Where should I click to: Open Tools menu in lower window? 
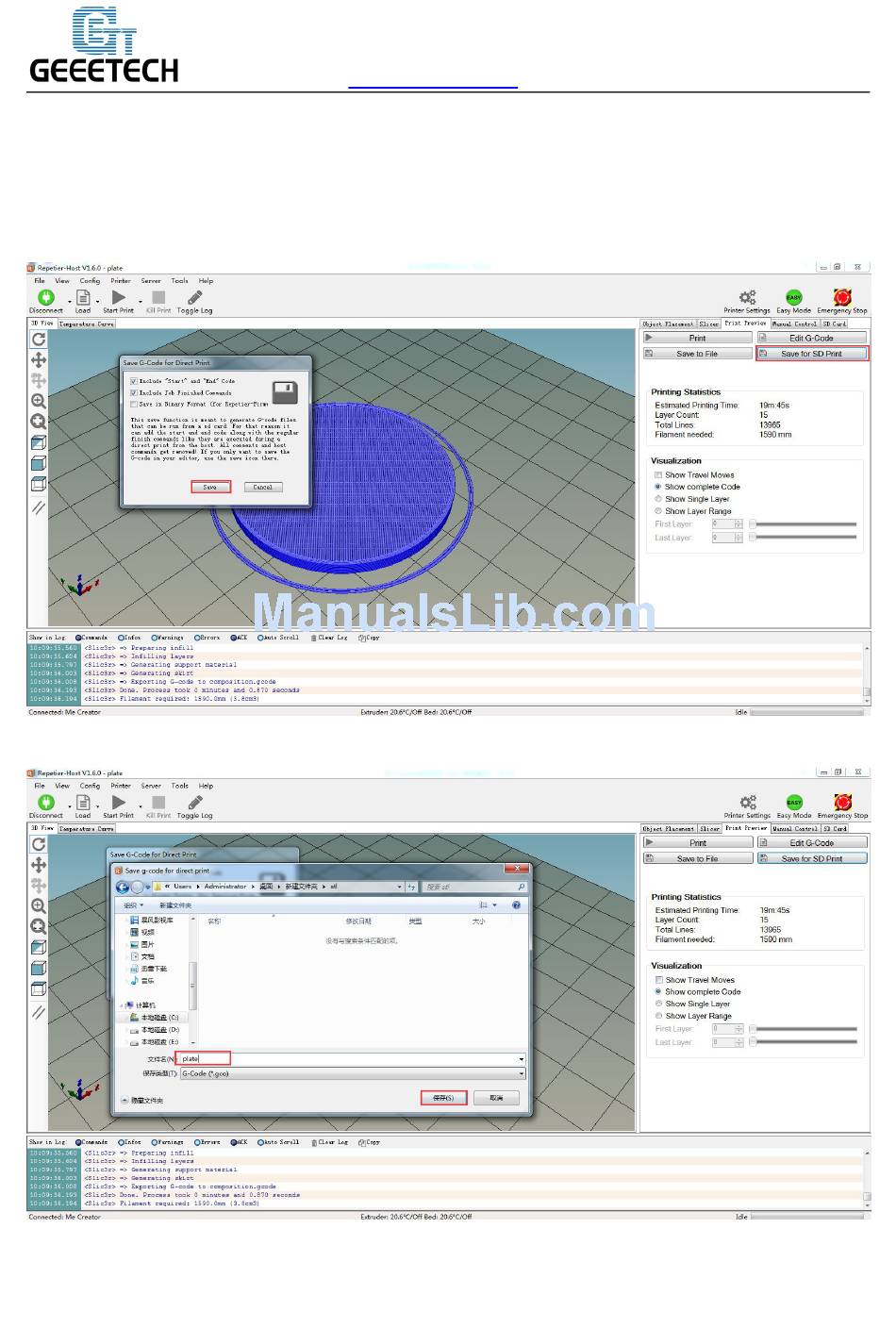[179, 786]
